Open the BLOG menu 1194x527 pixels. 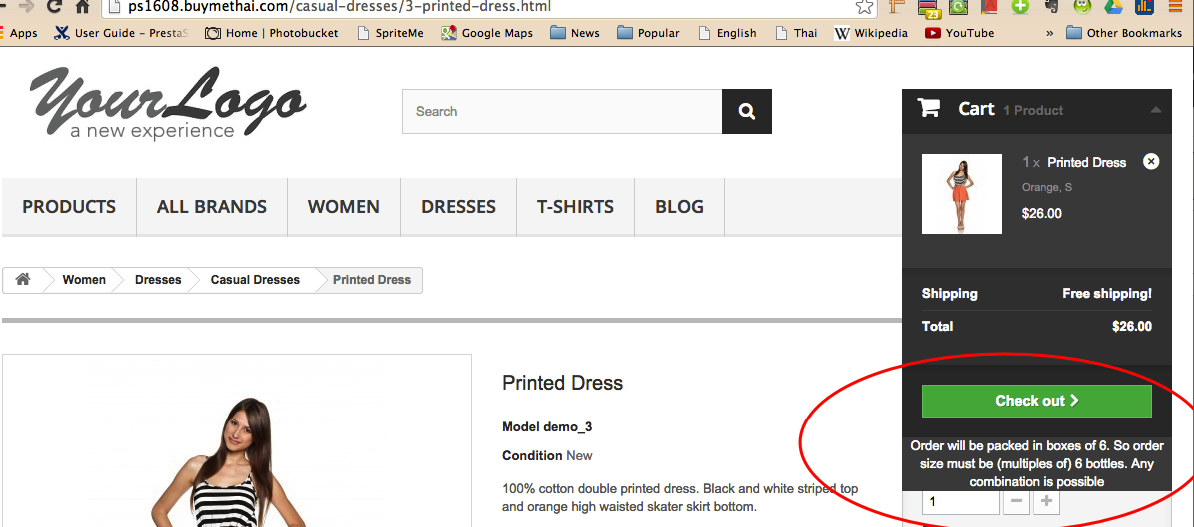pyautogui.click(x=679, y=206)
